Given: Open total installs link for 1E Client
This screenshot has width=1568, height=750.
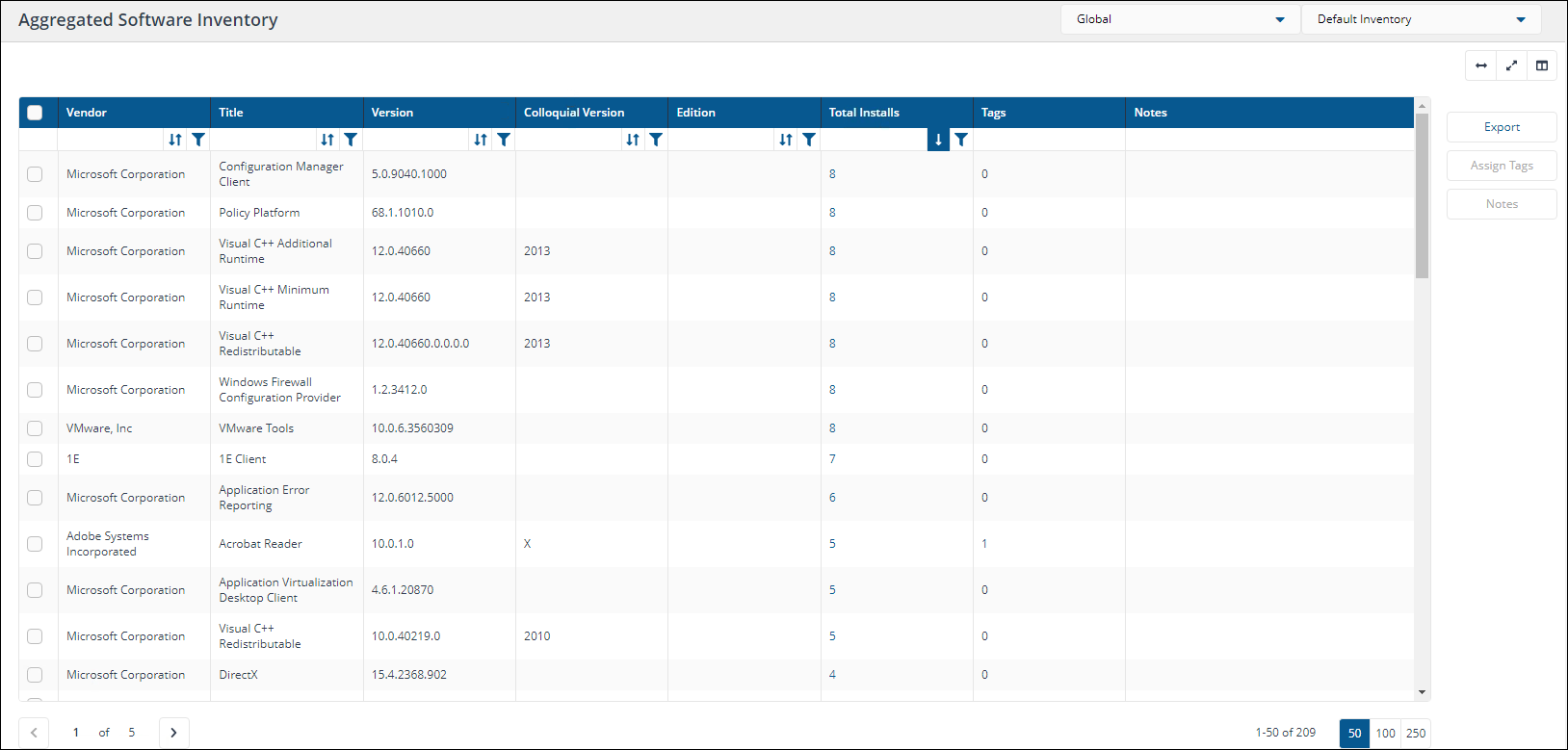Looking at the screenshot, I should coord(832,459).
